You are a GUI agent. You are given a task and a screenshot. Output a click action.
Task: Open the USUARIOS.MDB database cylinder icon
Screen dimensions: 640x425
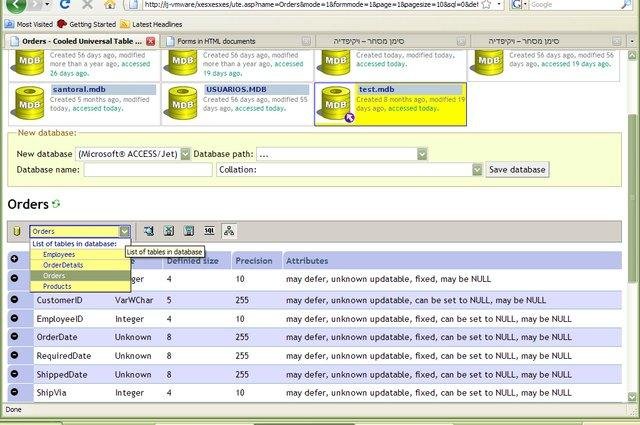[182, 102]
